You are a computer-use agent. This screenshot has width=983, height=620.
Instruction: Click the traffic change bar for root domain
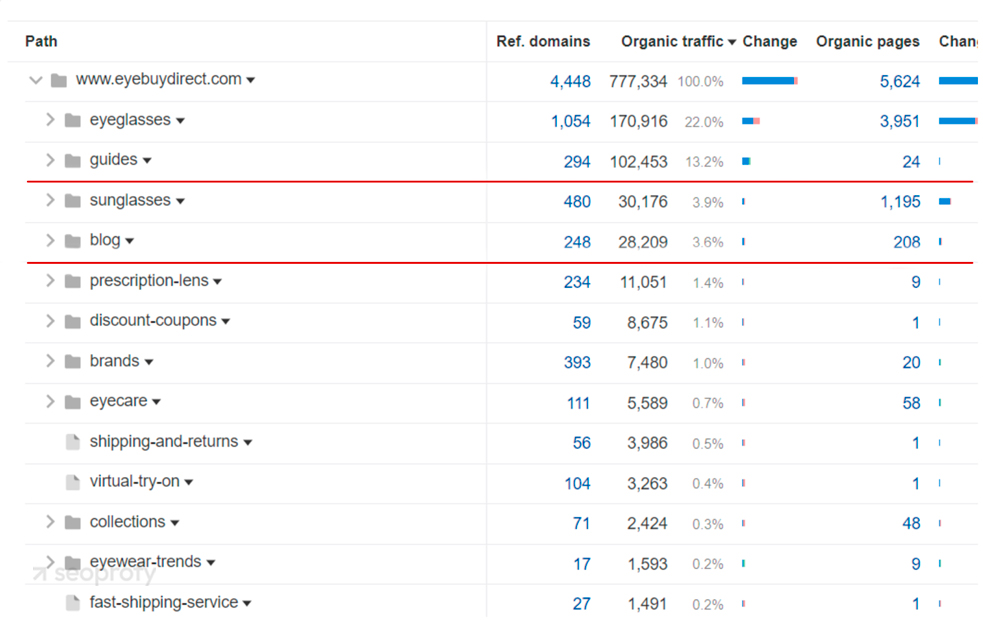[770, 81]
